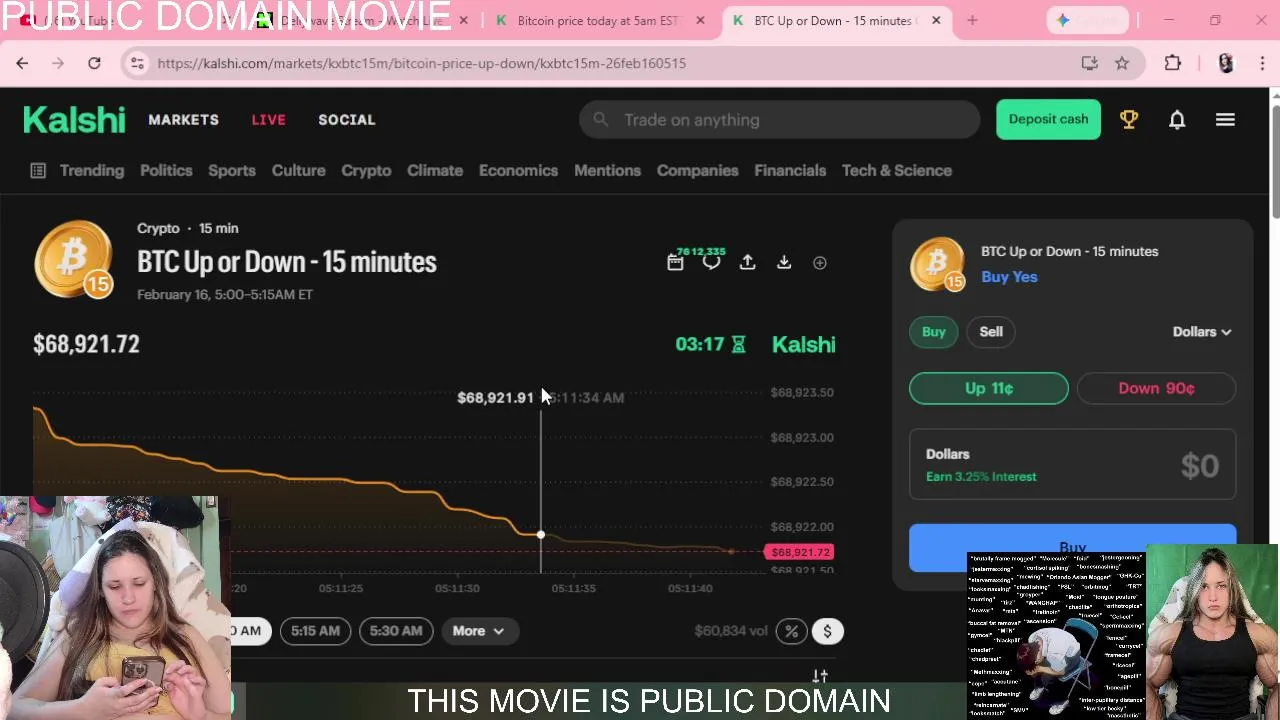The height and width of the screenshot is (720, 1280).
Task: Open the More time slots dropdown
Action: tap(478, 631)
